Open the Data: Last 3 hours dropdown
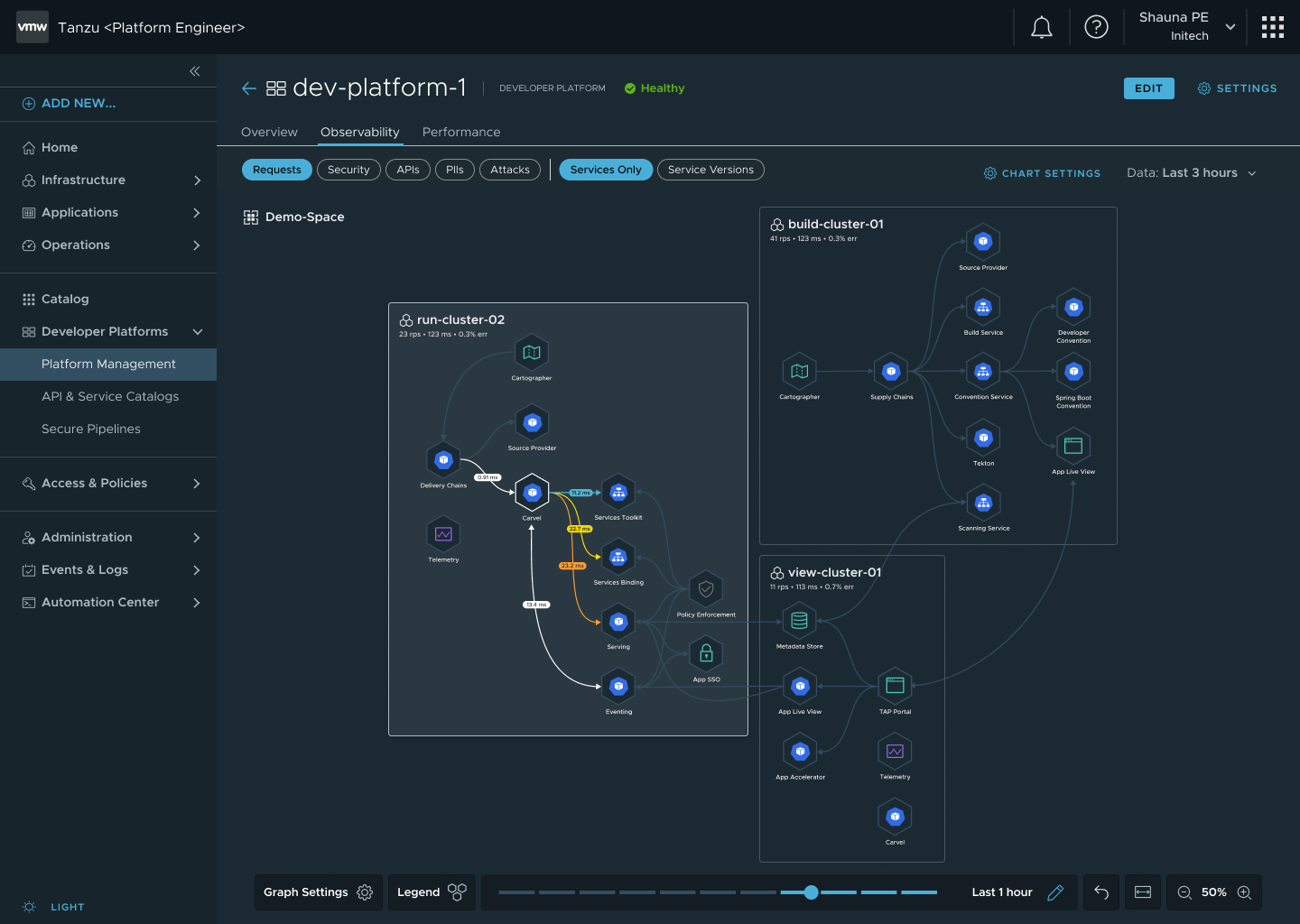This screenshot has width=1300, height=924. coord(1191,173)
